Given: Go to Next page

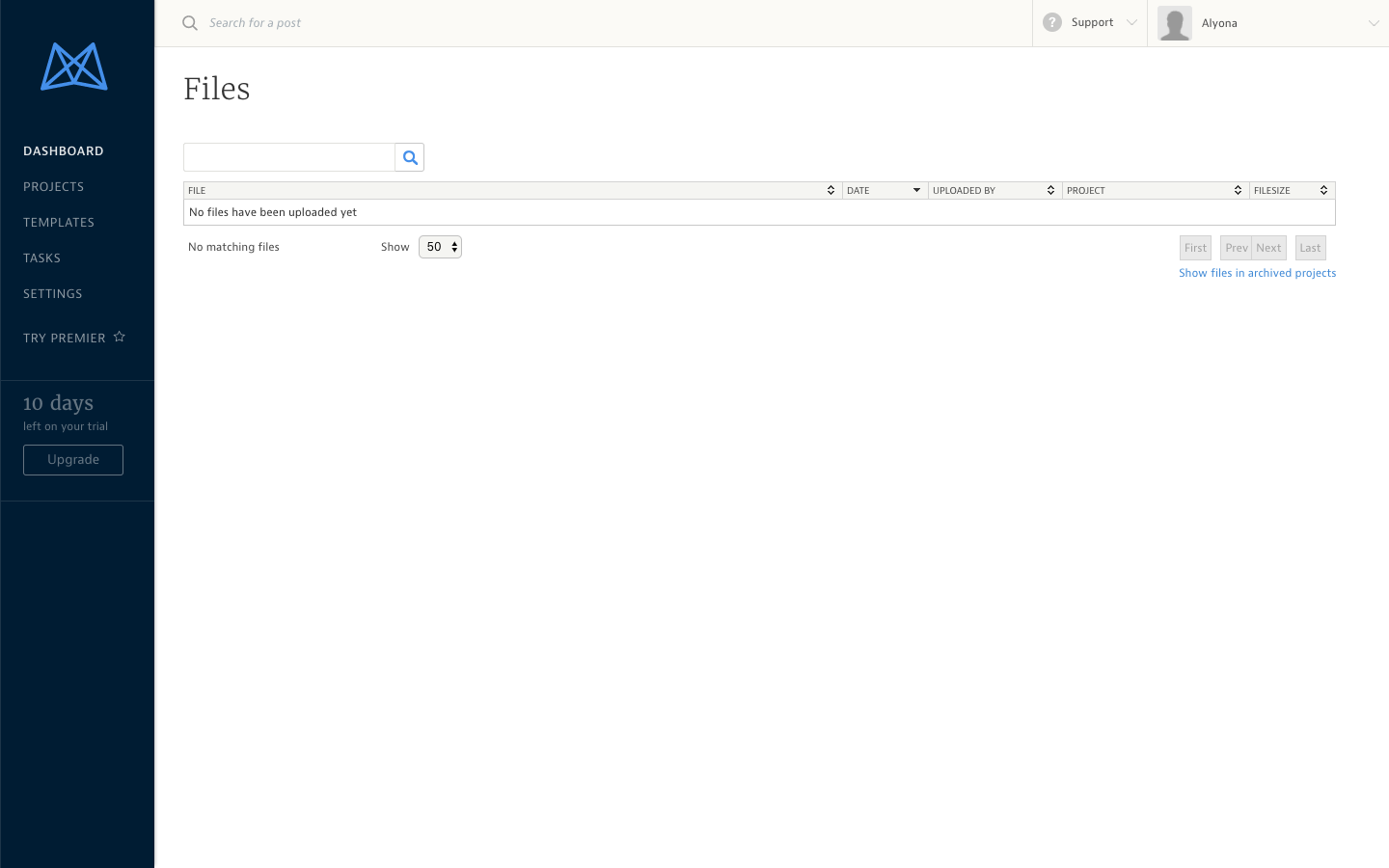Looking at the screenshot, I should click(x=1269, y=248).
